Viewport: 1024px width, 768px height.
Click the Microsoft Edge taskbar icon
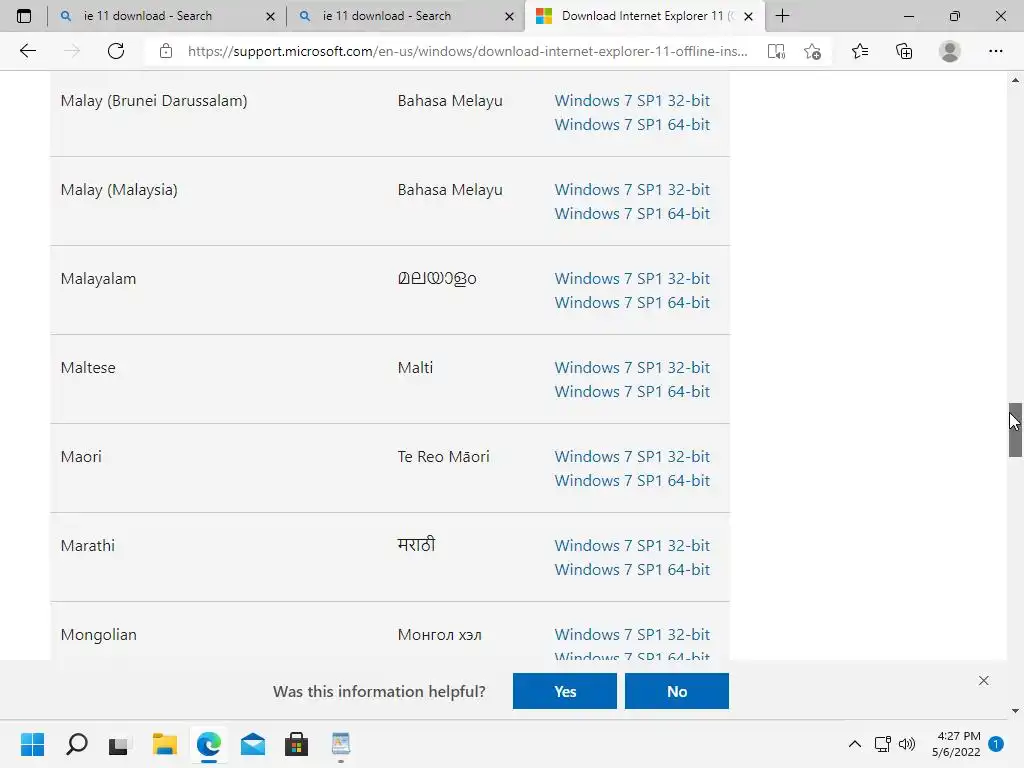click(x=209, y=744)
